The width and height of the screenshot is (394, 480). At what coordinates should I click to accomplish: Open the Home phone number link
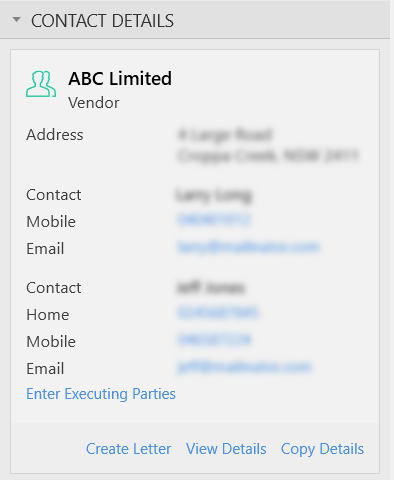(x=218, y=313)
